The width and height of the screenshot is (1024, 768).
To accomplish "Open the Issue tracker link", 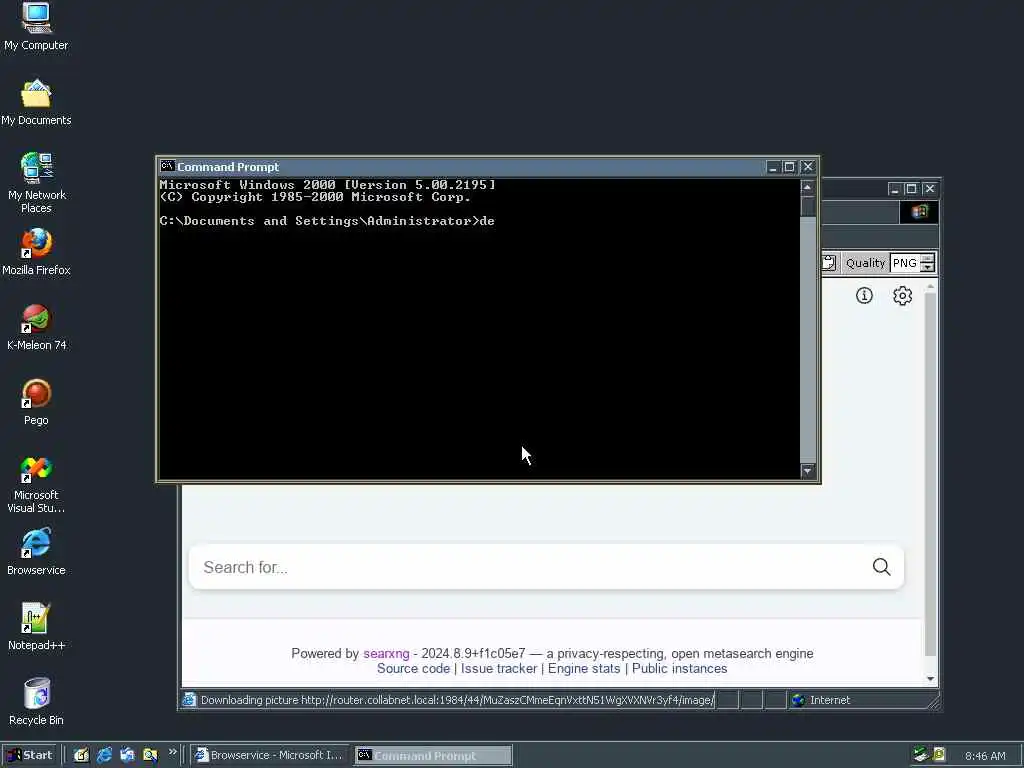I will tap(499, 669).
